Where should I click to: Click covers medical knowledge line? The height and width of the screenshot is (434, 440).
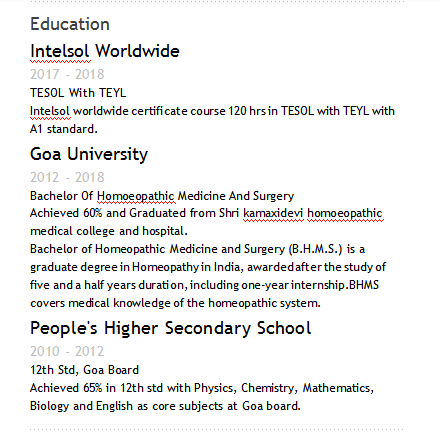point(175,303)
